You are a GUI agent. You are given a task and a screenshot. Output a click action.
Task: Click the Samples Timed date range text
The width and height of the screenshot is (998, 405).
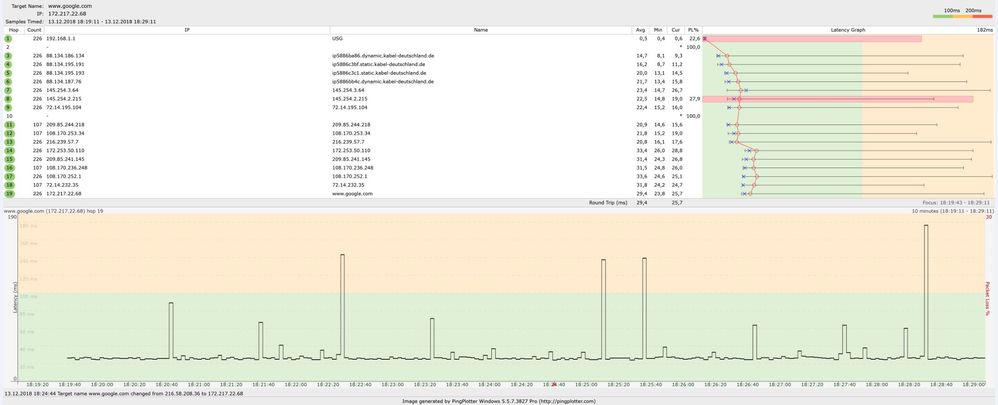102,21
